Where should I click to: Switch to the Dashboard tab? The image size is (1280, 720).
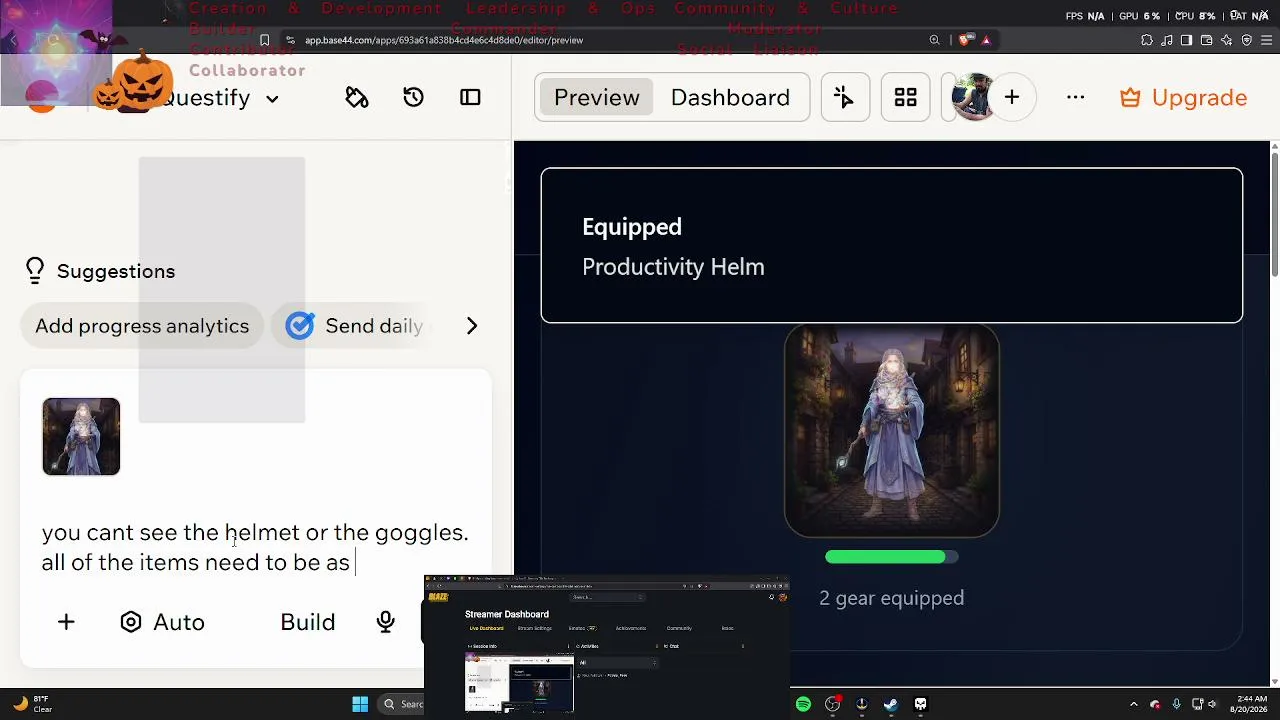coord(730,98)
